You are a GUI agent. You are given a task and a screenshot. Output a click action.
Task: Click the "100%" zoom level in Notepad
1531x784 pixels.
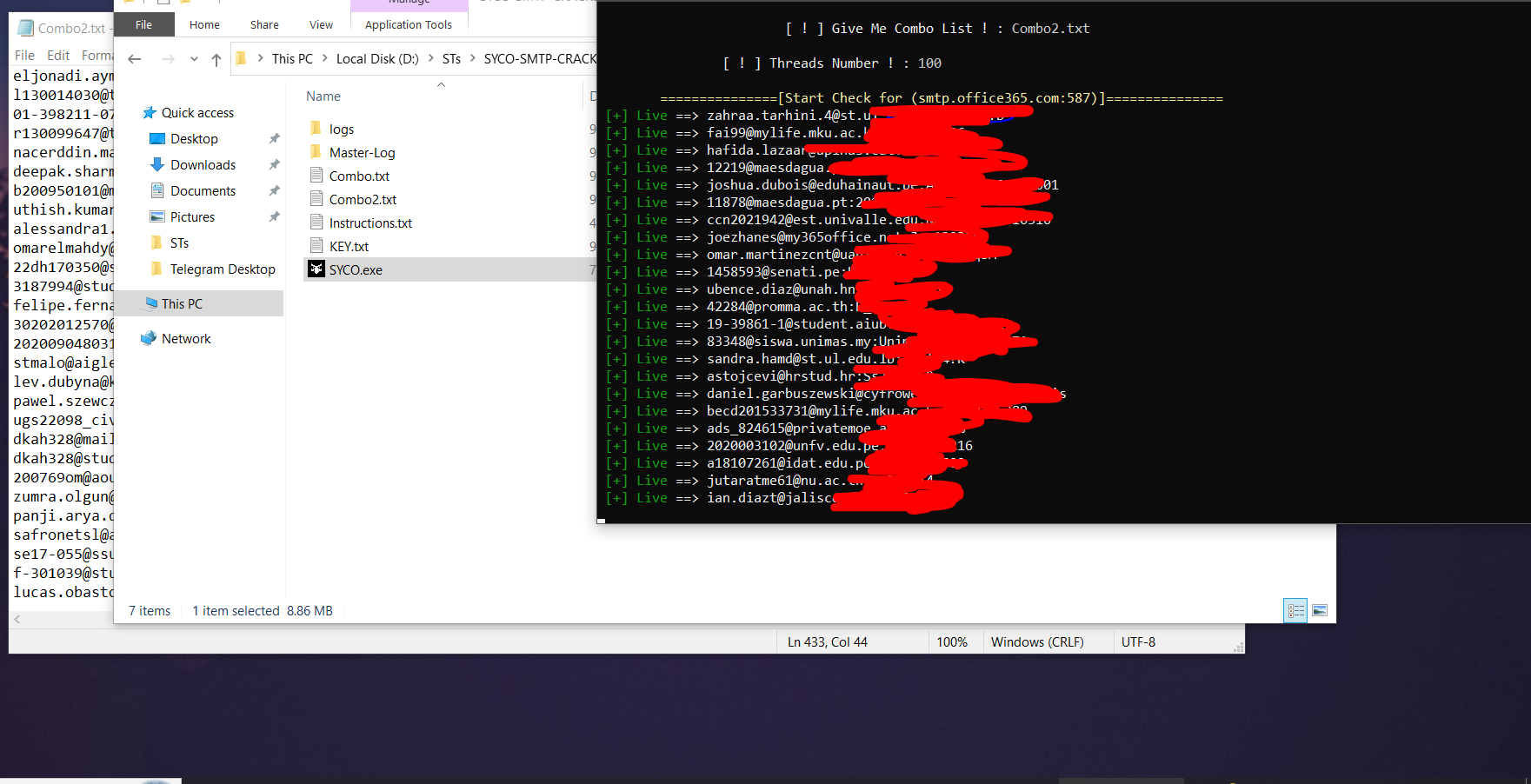tap(952, 642)
